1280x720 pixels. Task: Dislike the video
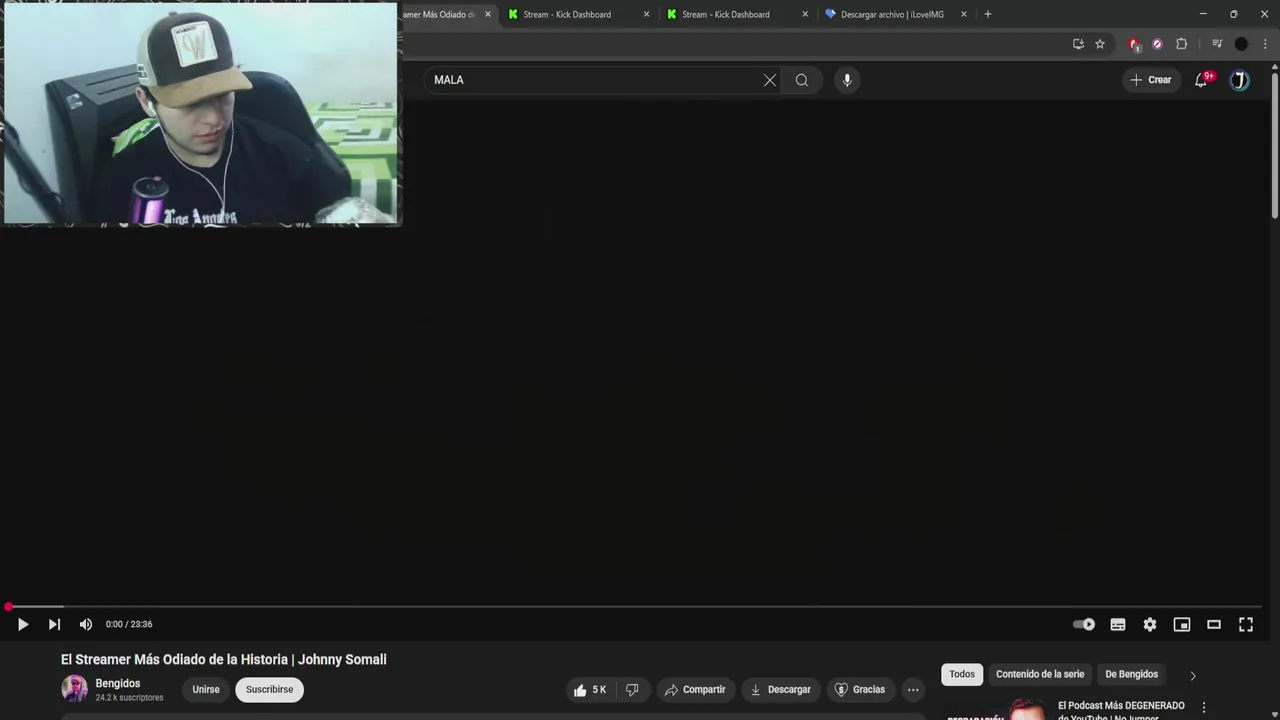pos(632,689)
